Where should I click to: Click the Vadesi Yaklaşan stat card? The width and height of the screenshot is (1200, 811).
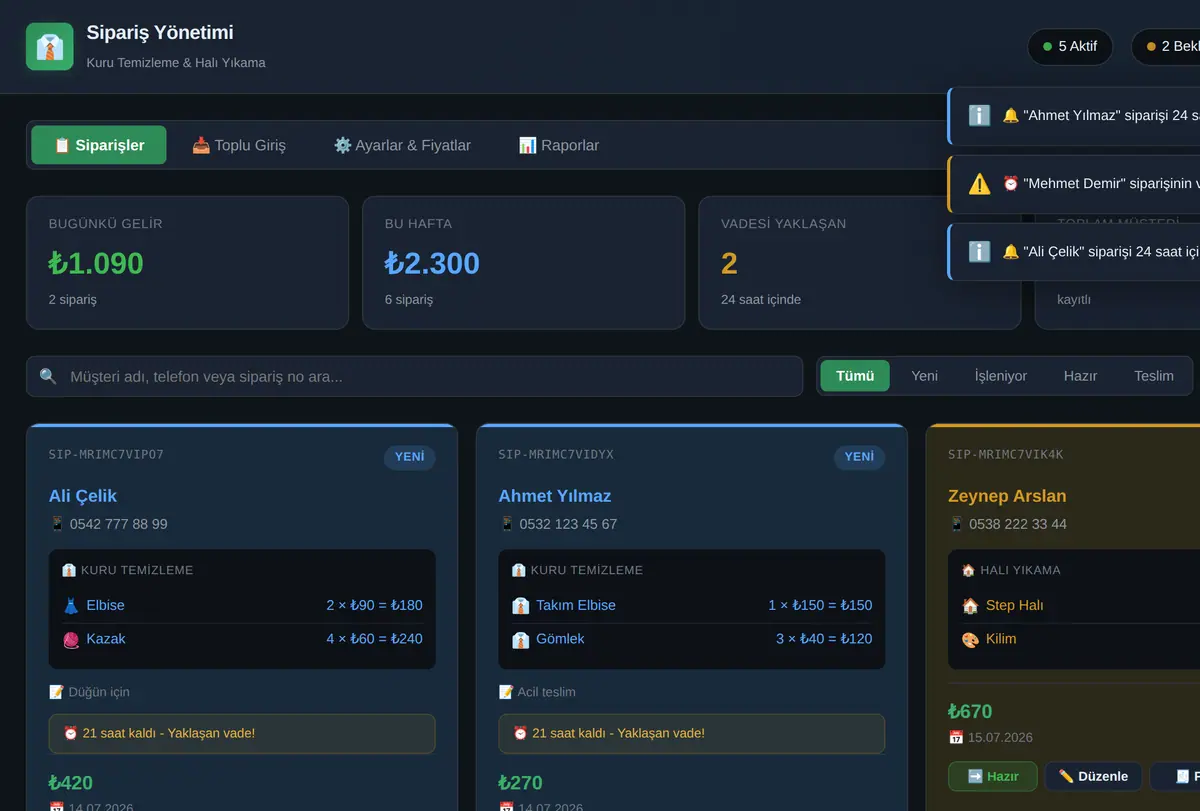[859, 263]
